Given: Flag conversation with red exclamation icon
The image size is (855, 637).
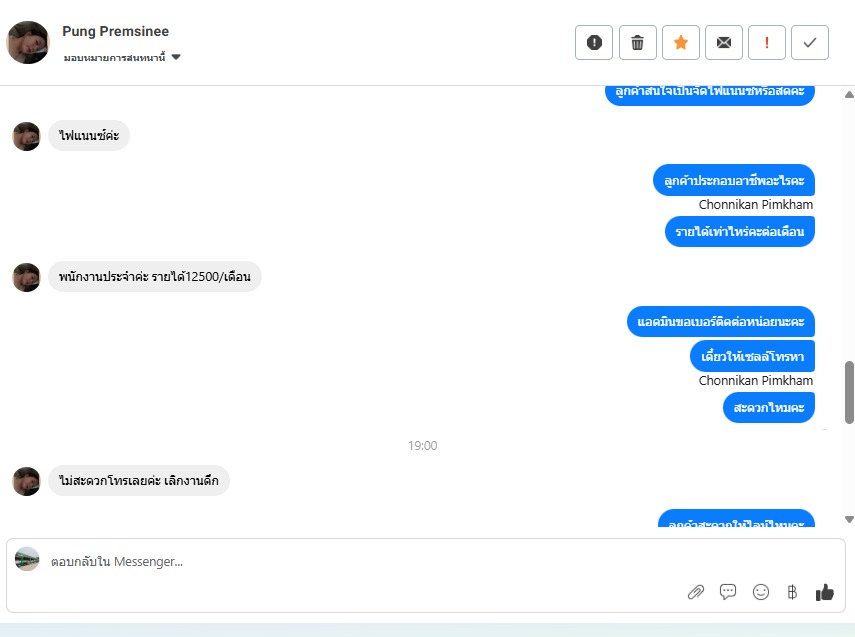Looking at the screenshot, I should [x=767, y=43].
